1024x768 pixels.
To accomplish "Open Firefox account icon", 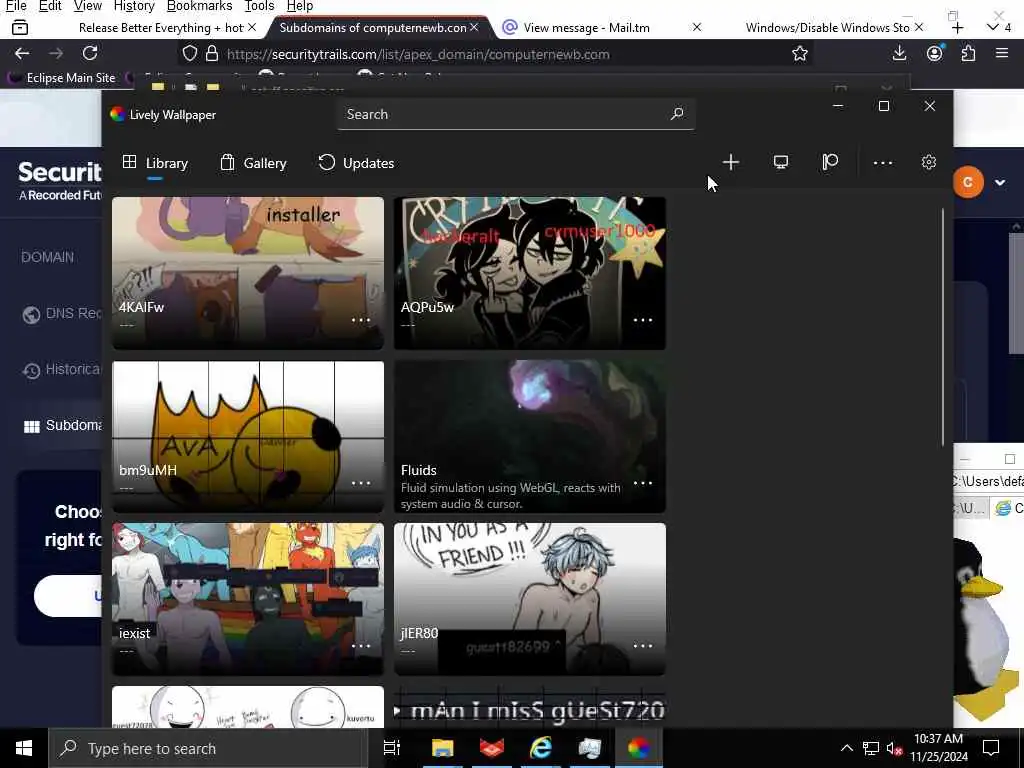I will click(935, 54).
